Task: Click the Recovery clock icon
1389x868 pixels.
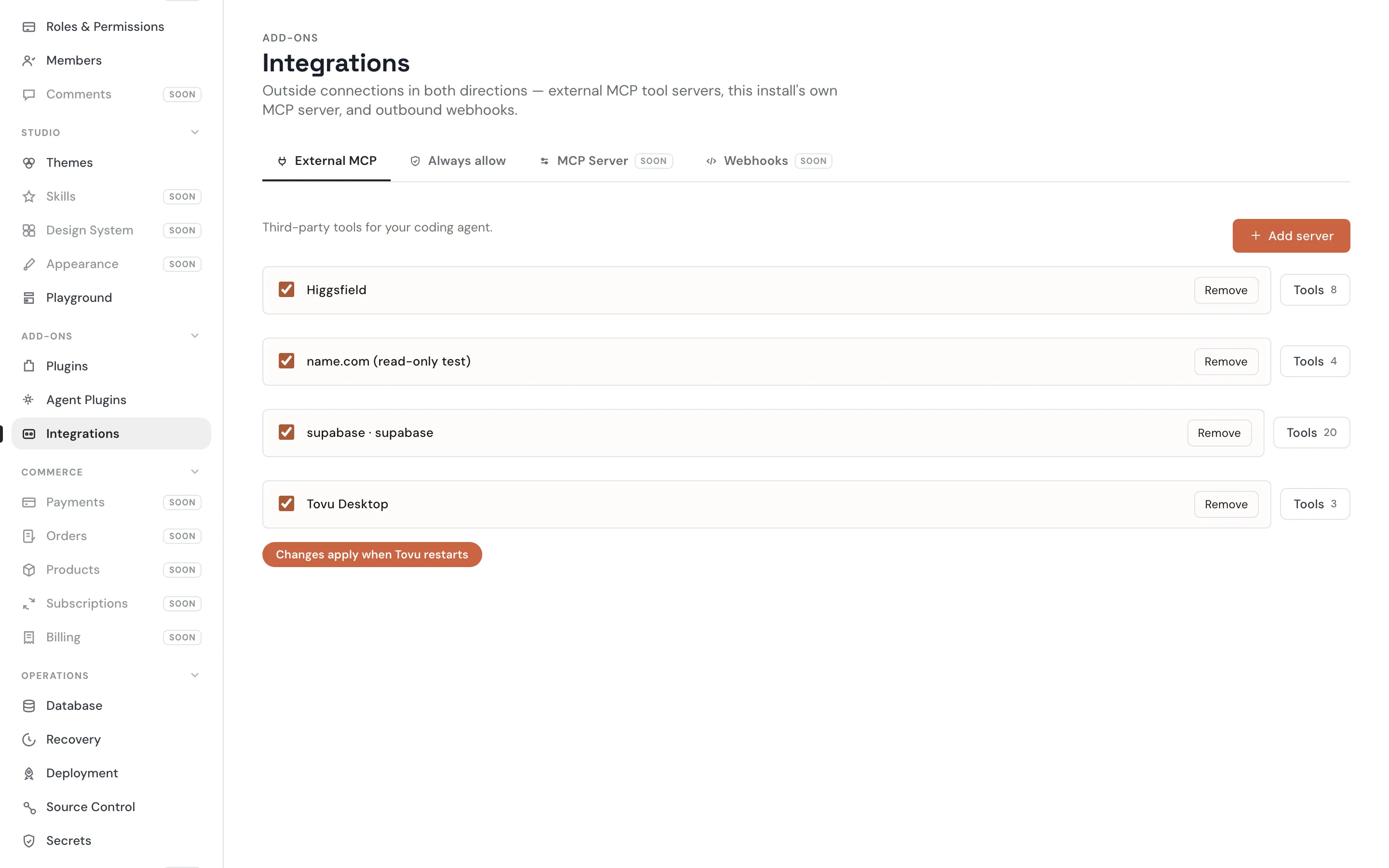Action: [x=29, y=740]
